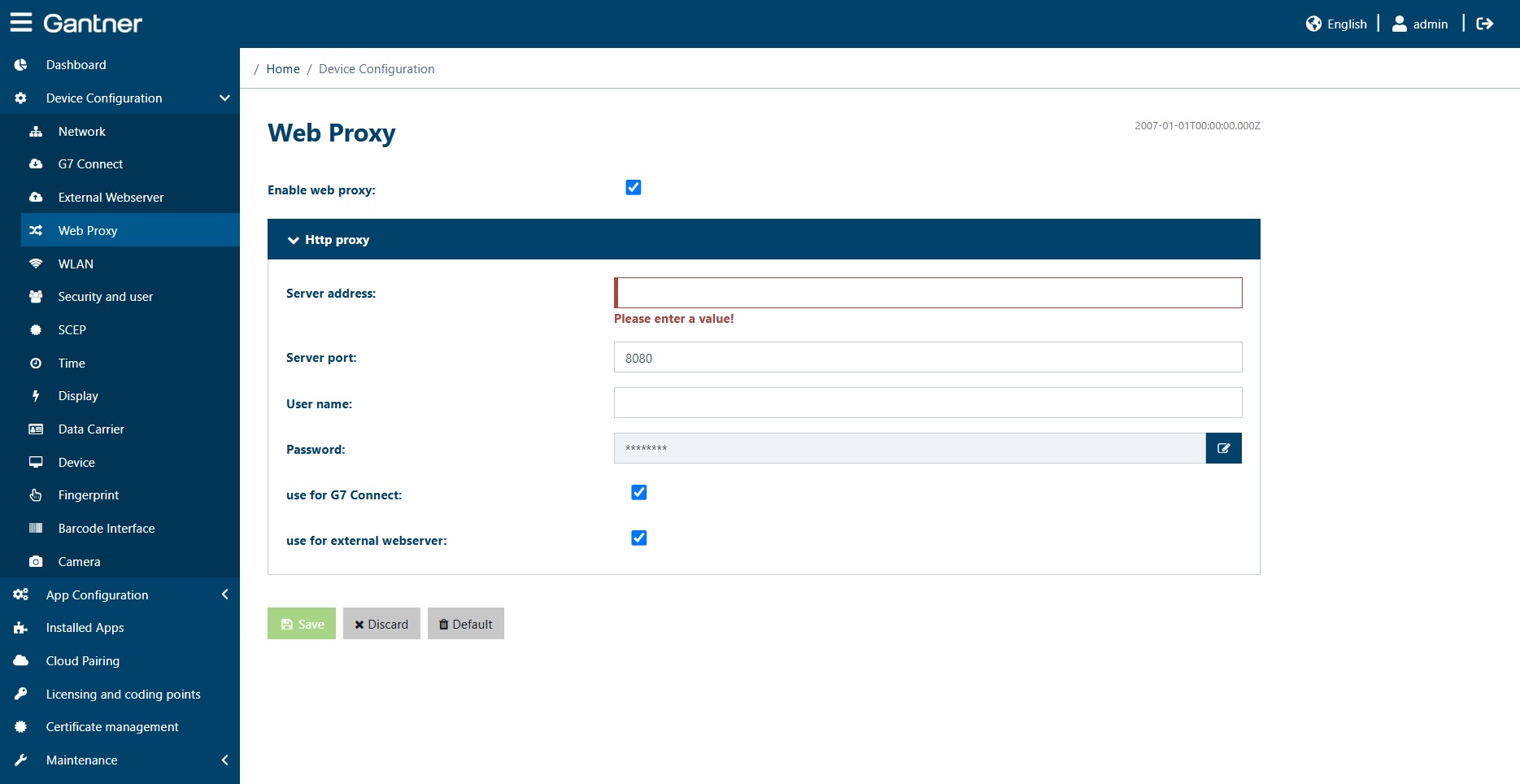1520x784 pixels.
Task: Click the Data Carrier card icon
Action: click(x=36, y=429)
